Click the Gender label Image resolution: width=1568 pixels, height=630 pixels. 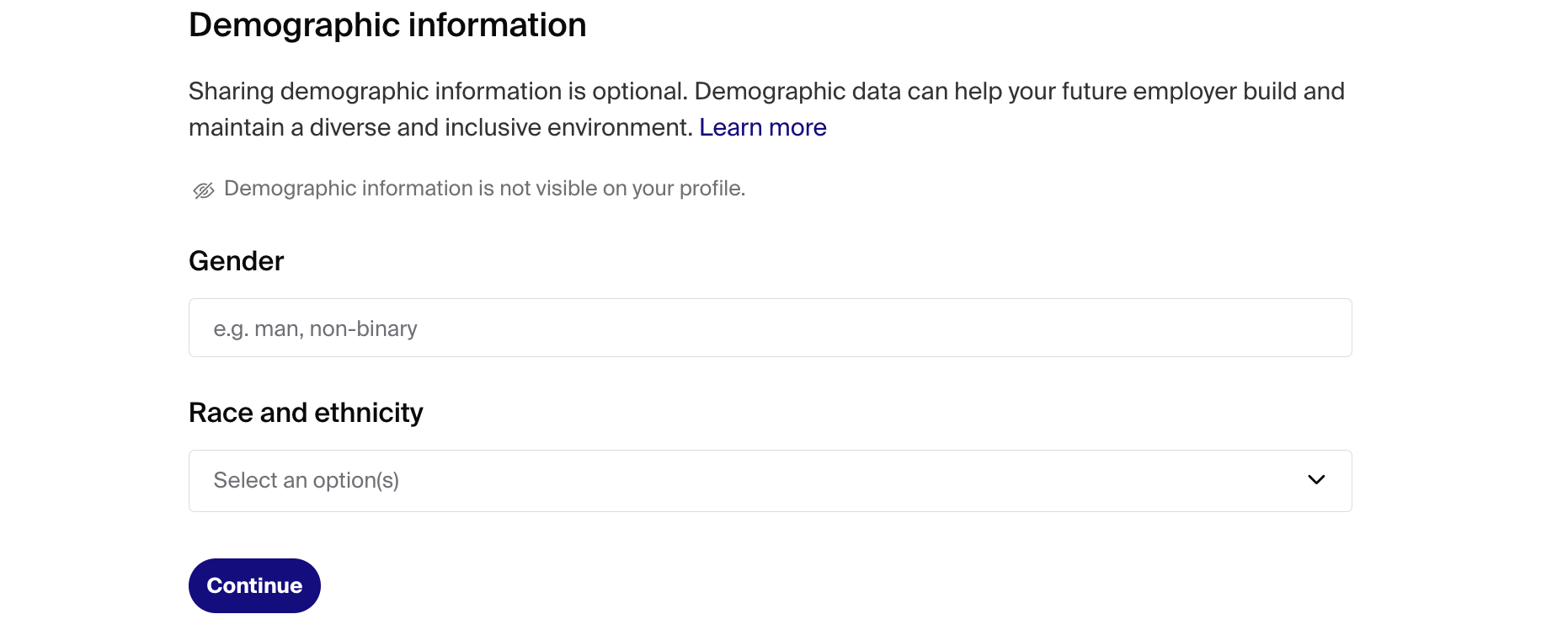236,261
